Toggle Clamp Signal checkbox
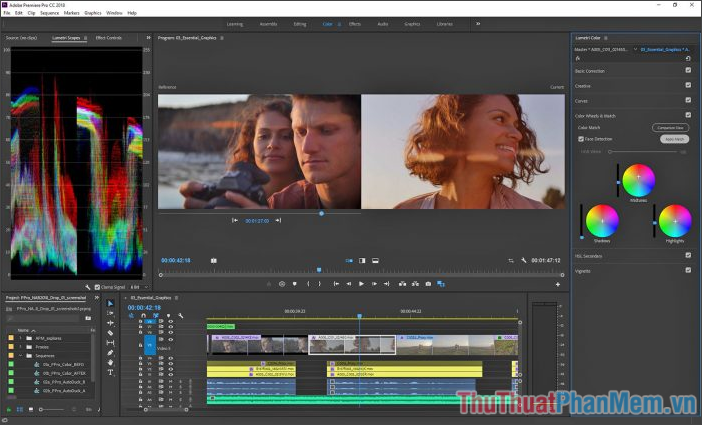The image size is (702, 425). (x=97, y=287)
